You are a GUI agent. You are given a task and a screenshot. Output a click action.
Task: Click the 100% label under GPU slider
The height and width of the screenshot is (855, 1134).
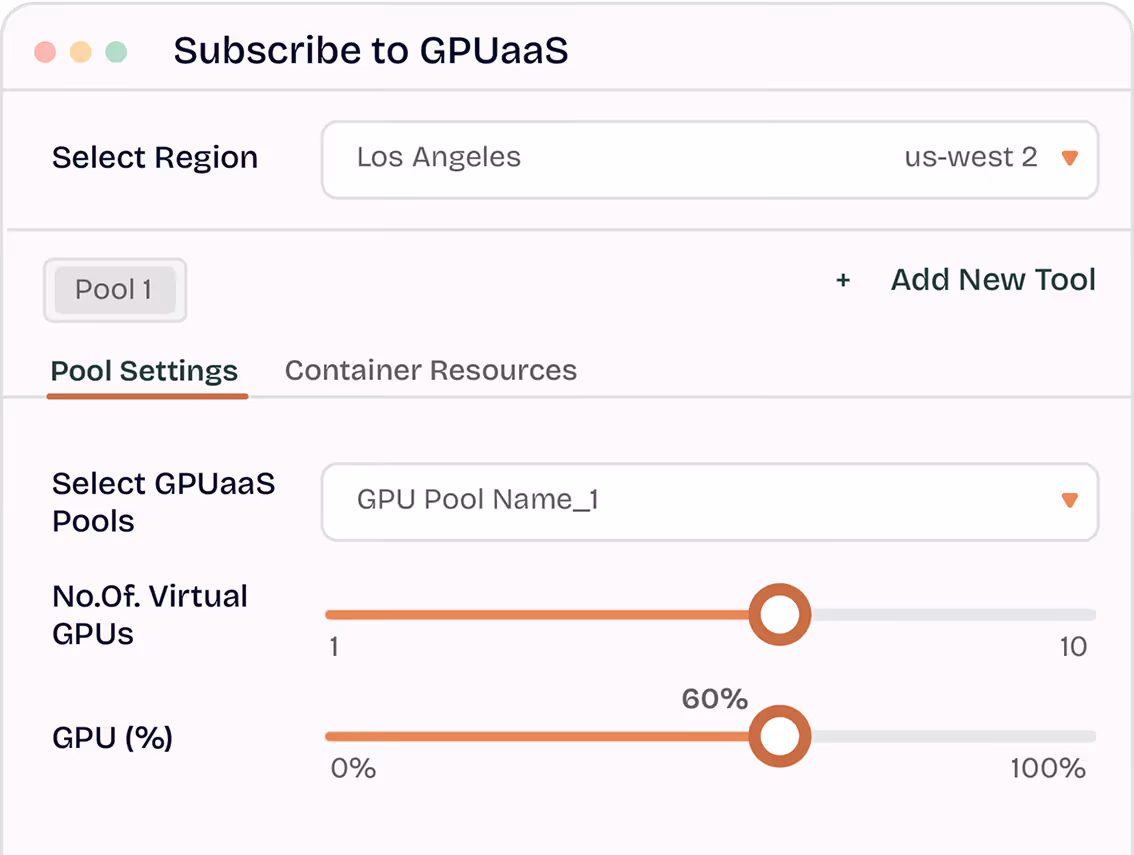click(x=1048, y=768)
